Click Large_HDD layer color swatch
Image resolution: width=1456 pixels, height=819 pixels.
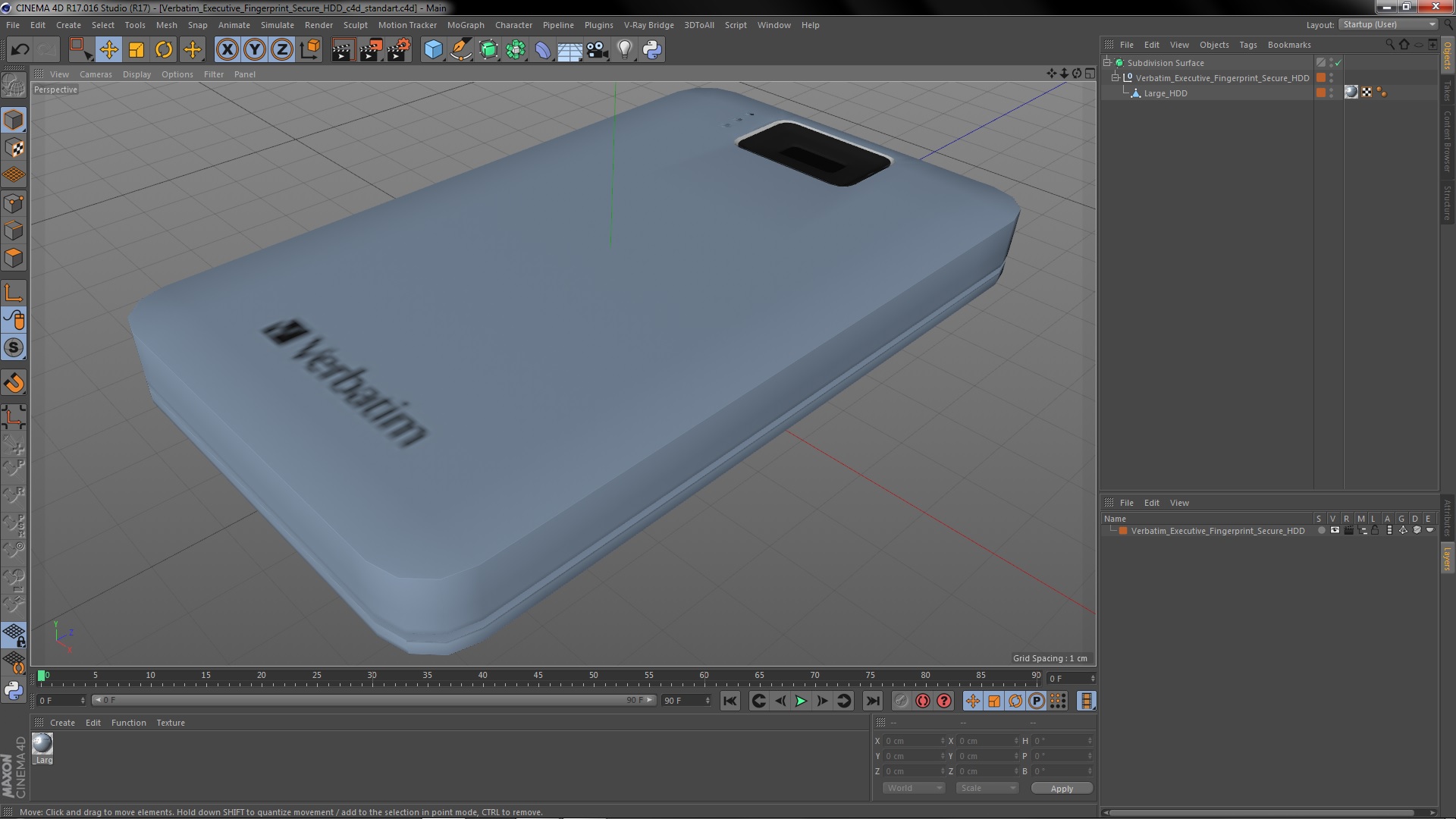point(1321,93)
